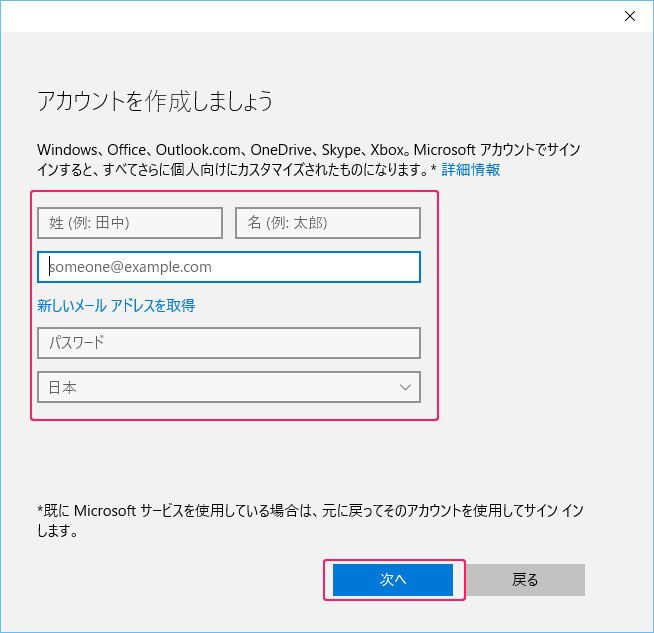
Task: Click the 次へ button
Action: [393, 580]
